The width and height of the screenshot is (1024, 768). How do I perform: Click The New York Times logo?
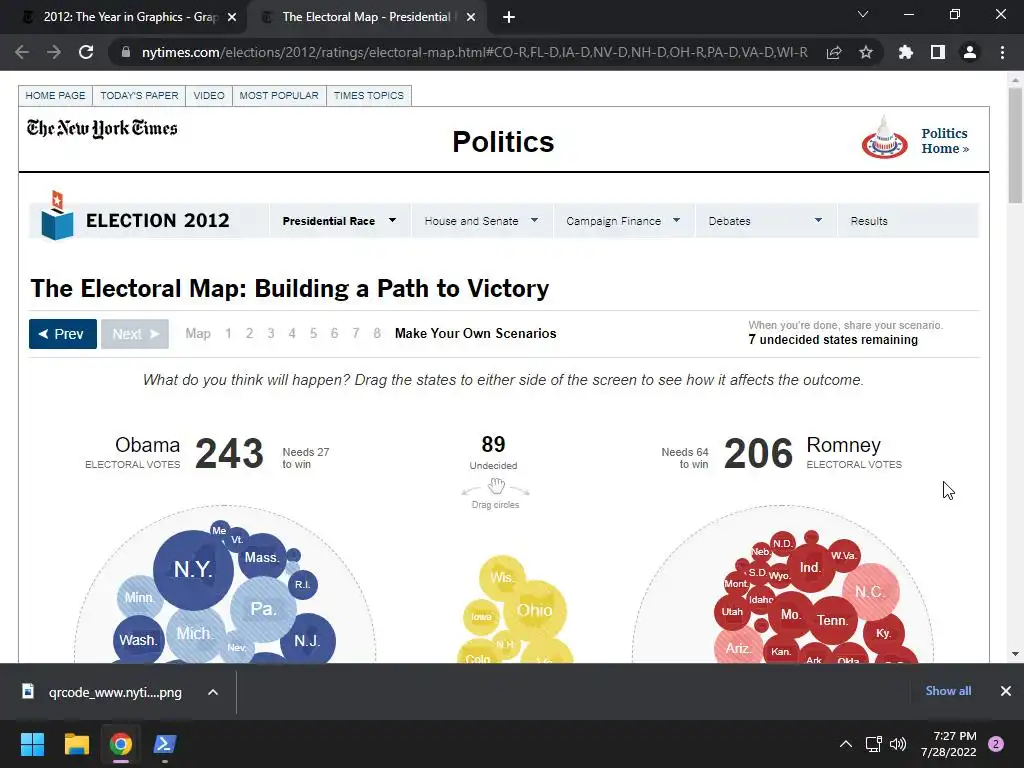102,128
